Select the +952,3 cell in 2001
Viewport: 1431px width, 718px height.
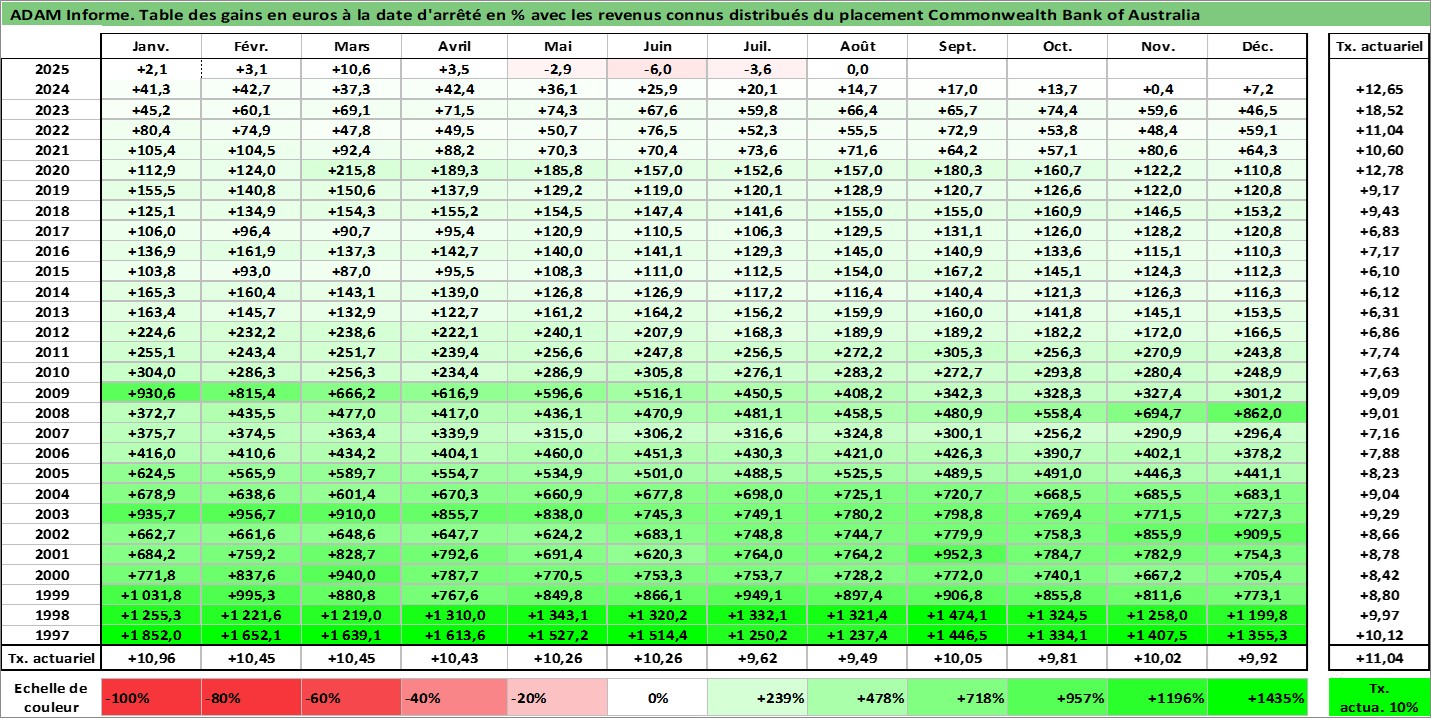point(958,555)
